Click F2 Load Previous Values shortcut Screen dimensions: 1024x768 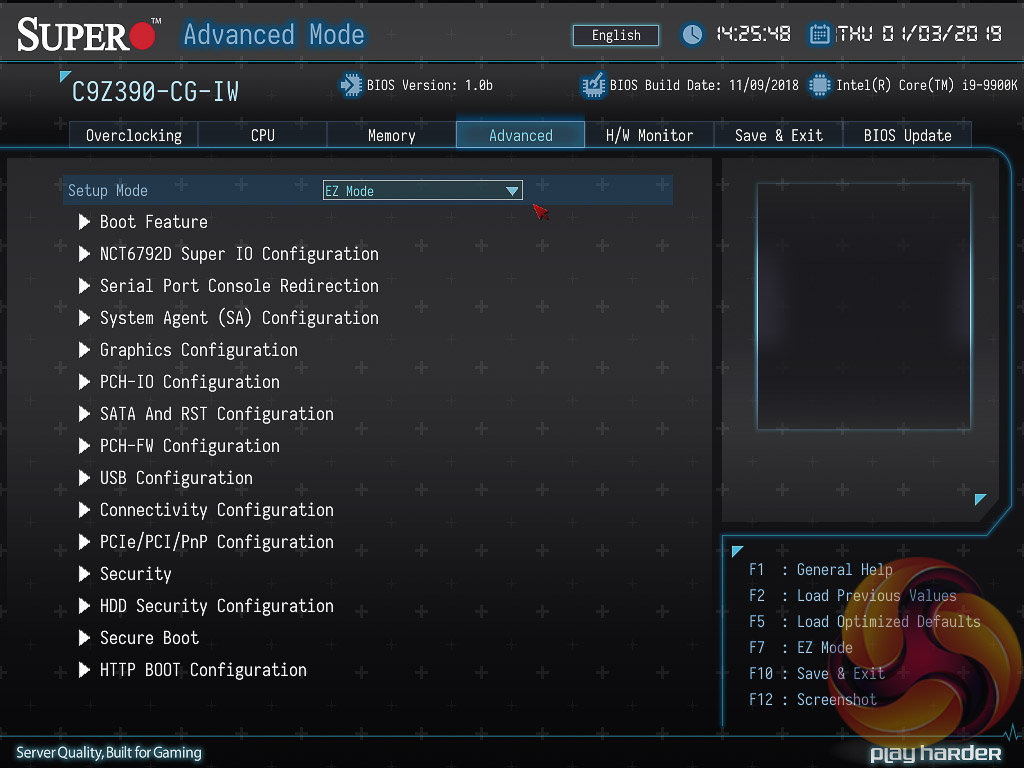[852, 596]
